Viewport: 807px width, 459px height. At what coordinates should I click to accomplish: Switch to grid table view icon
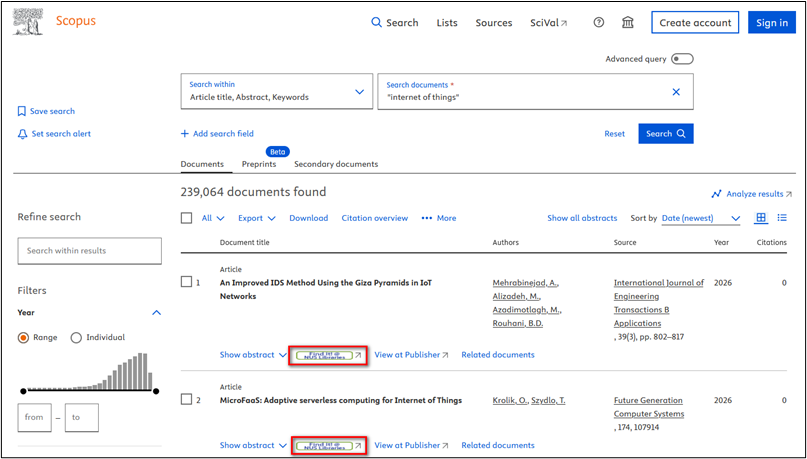pyautogui.click(x=761, y=218)
